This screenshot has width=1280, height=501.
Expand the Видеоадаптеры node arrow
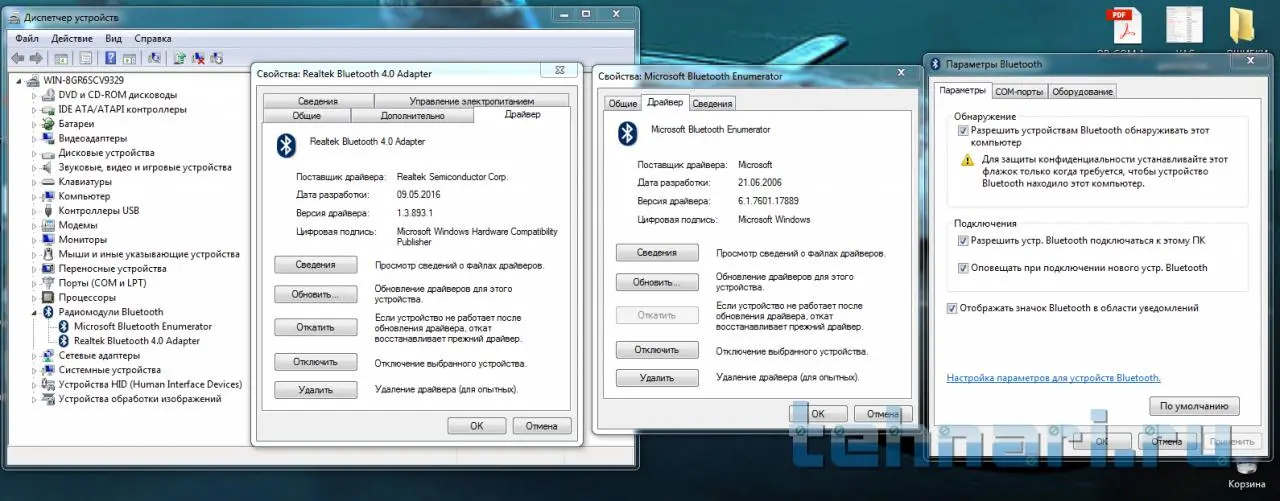pos(35,139)
